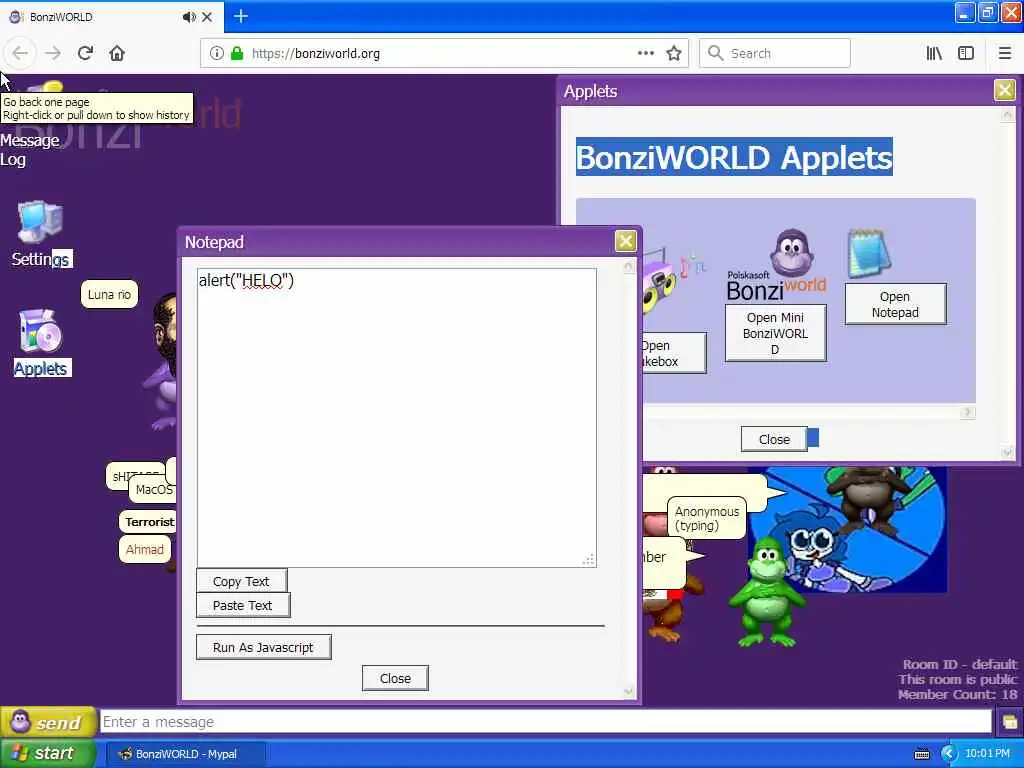Click the blue notepad icon in Applets
Viewport: 1024px width, 768px height.
(869, 253)
